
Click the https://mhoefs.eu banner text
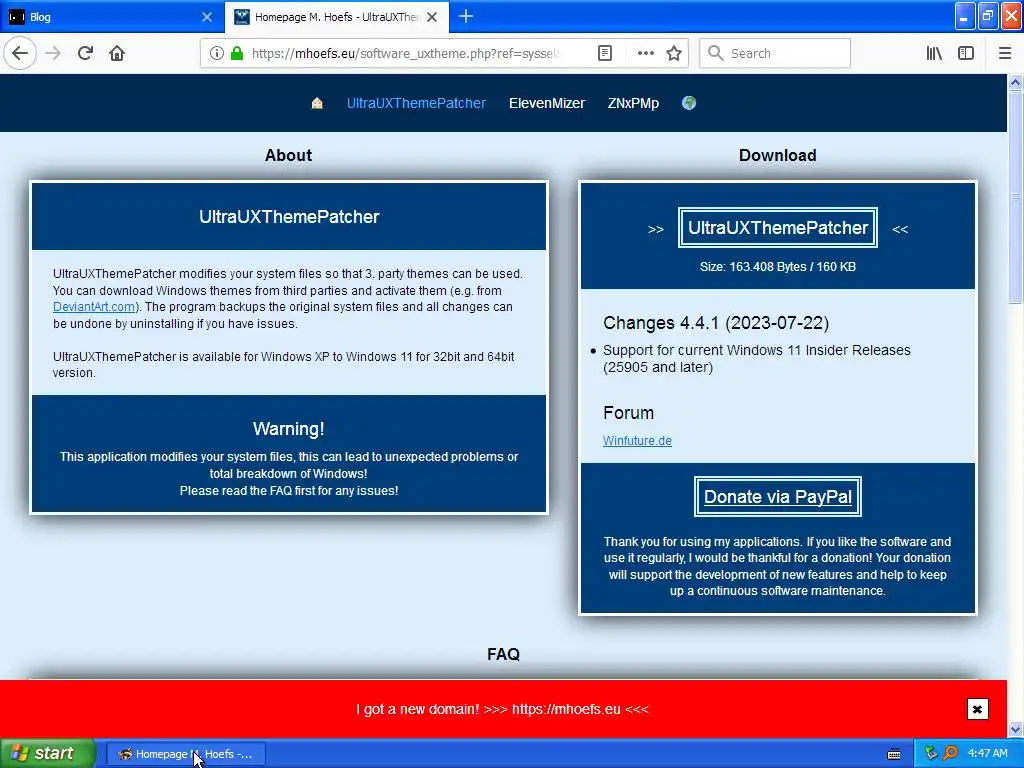click(x=566, y=709)
